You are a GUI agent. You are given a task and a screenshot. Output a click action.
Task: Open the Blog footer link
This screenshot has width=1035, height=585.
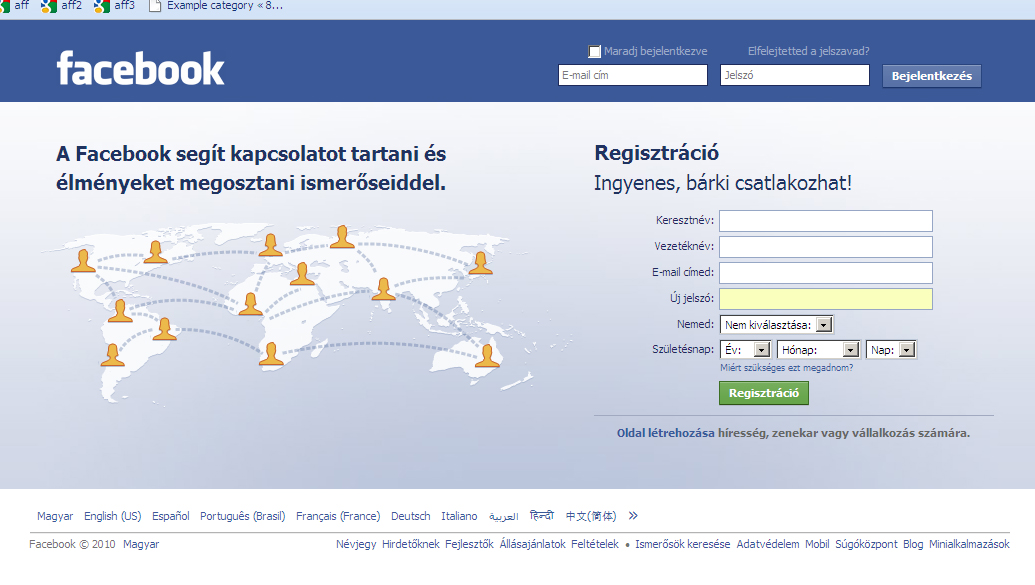(913, 544)
